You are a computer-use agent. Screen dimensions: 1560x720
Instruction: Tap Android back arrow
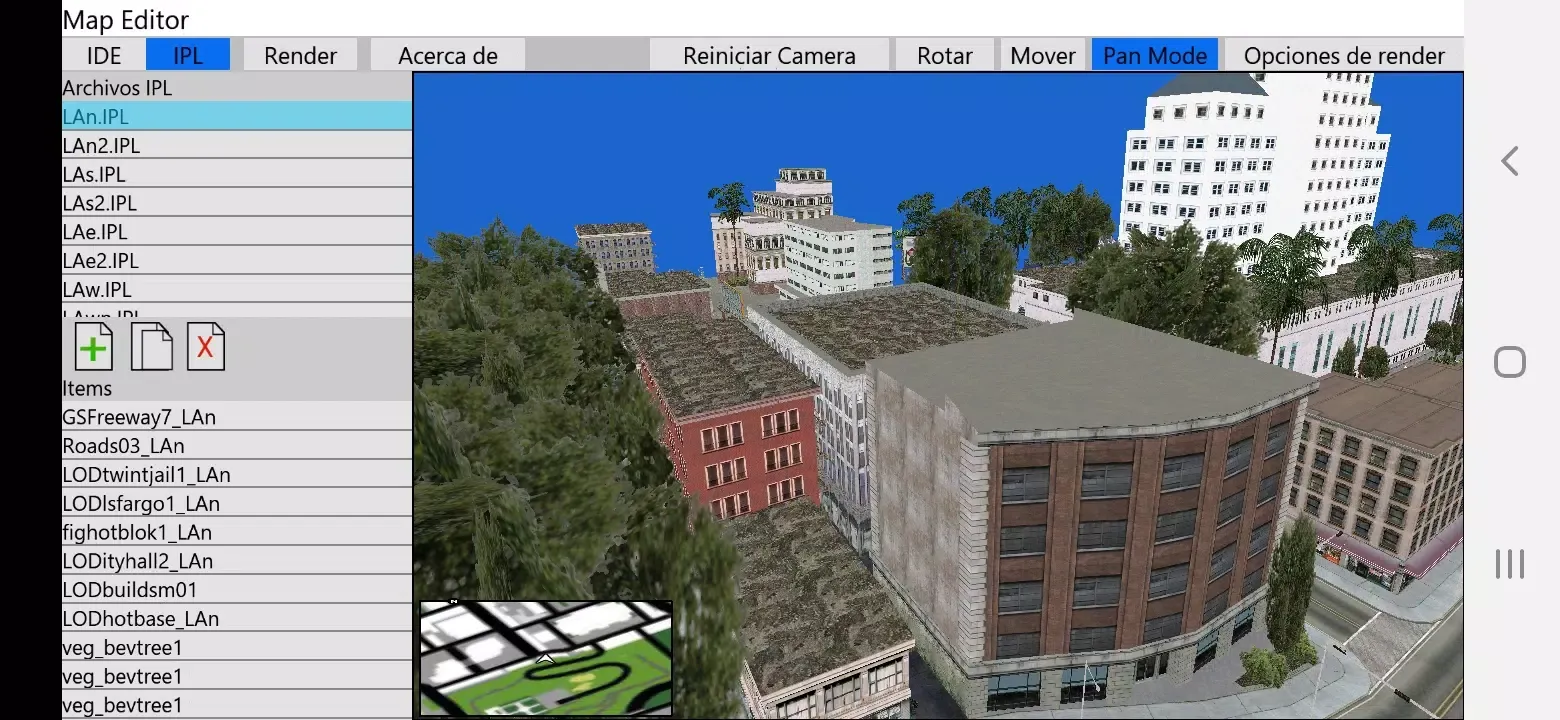(x=1510, y=161)
